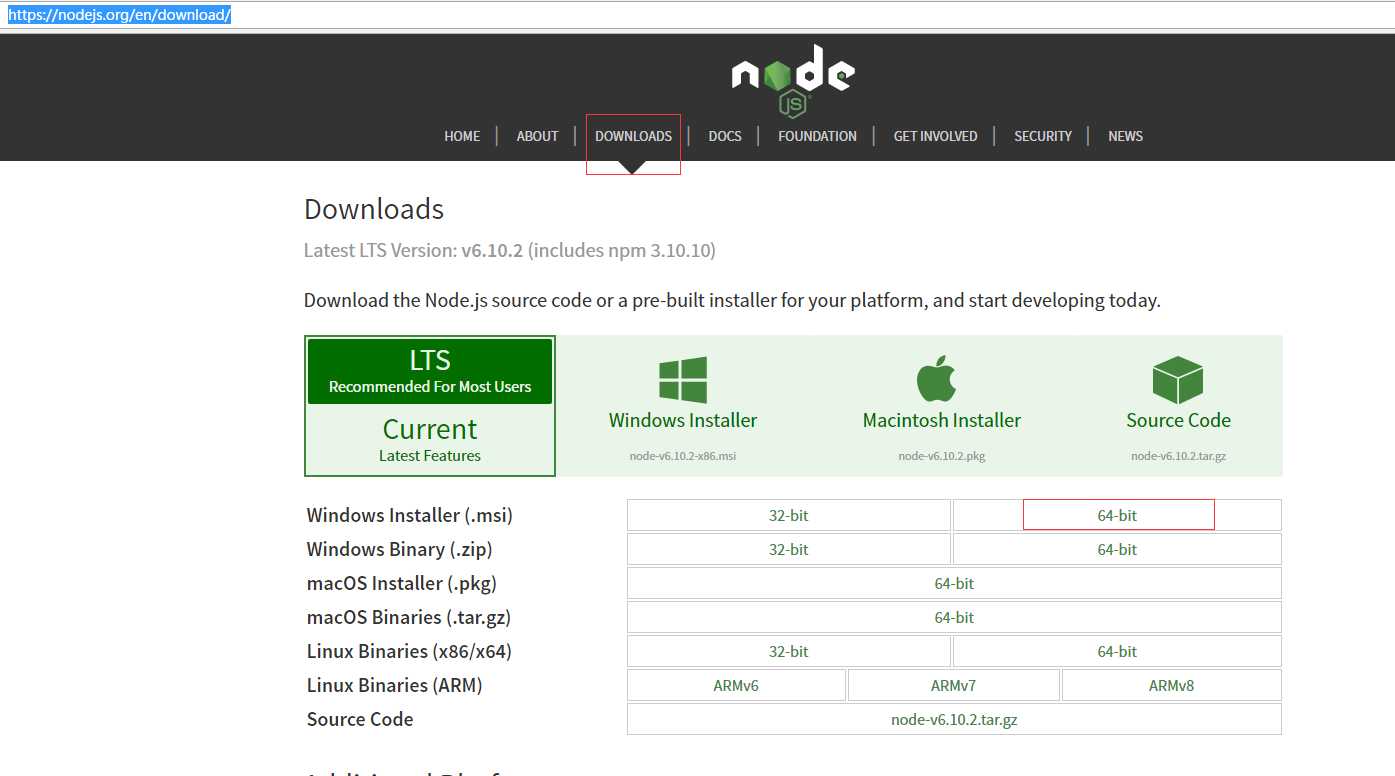Open the HOME nav item

coord(462,136)
